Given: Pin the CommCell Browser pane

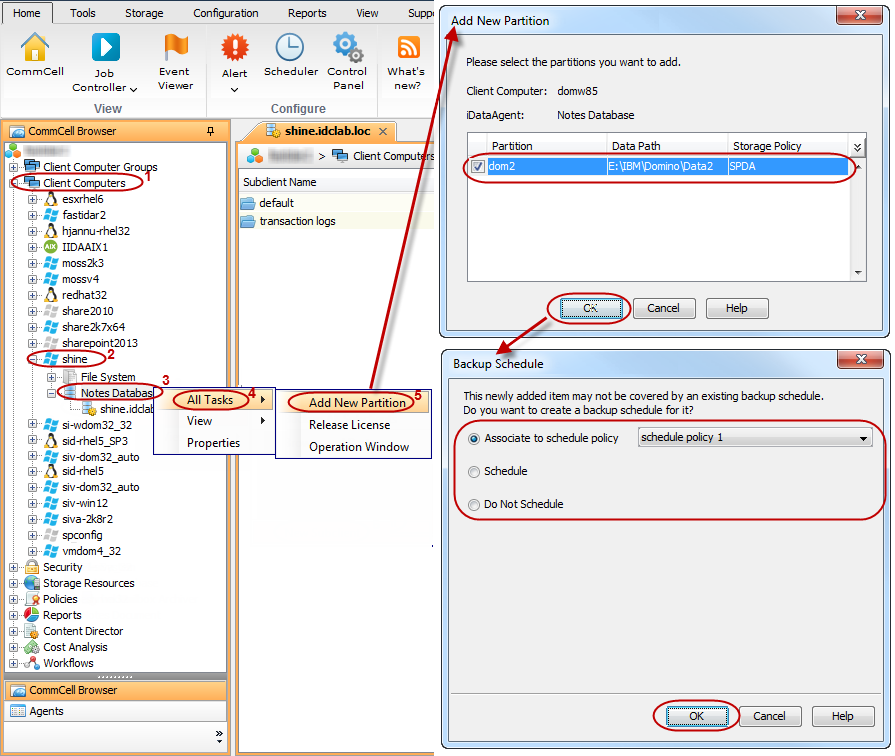Looking at the screenshot, I should point(211,131).
